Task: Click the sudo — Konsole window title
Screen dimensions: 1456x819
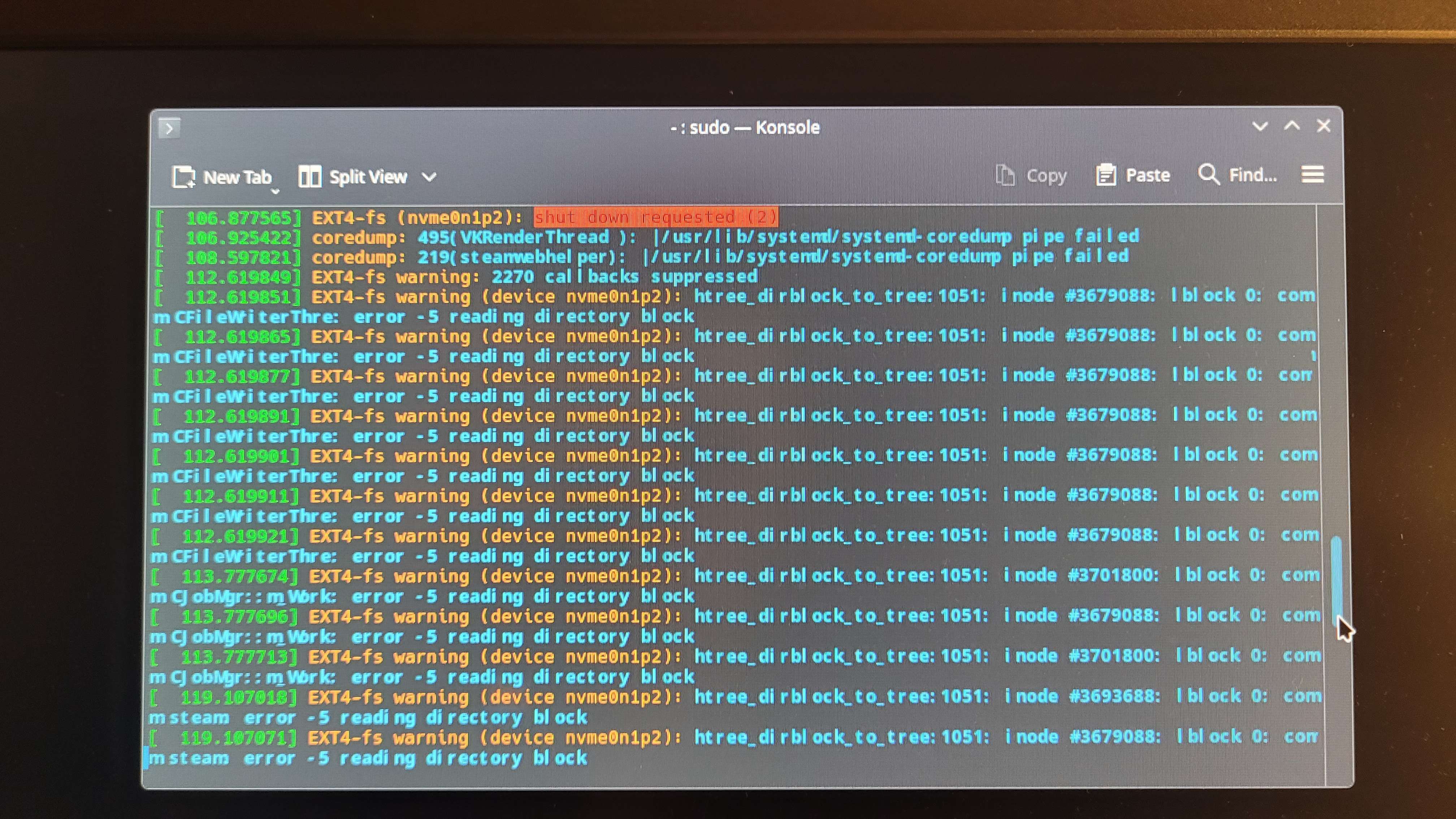Action: click(744, 128)
